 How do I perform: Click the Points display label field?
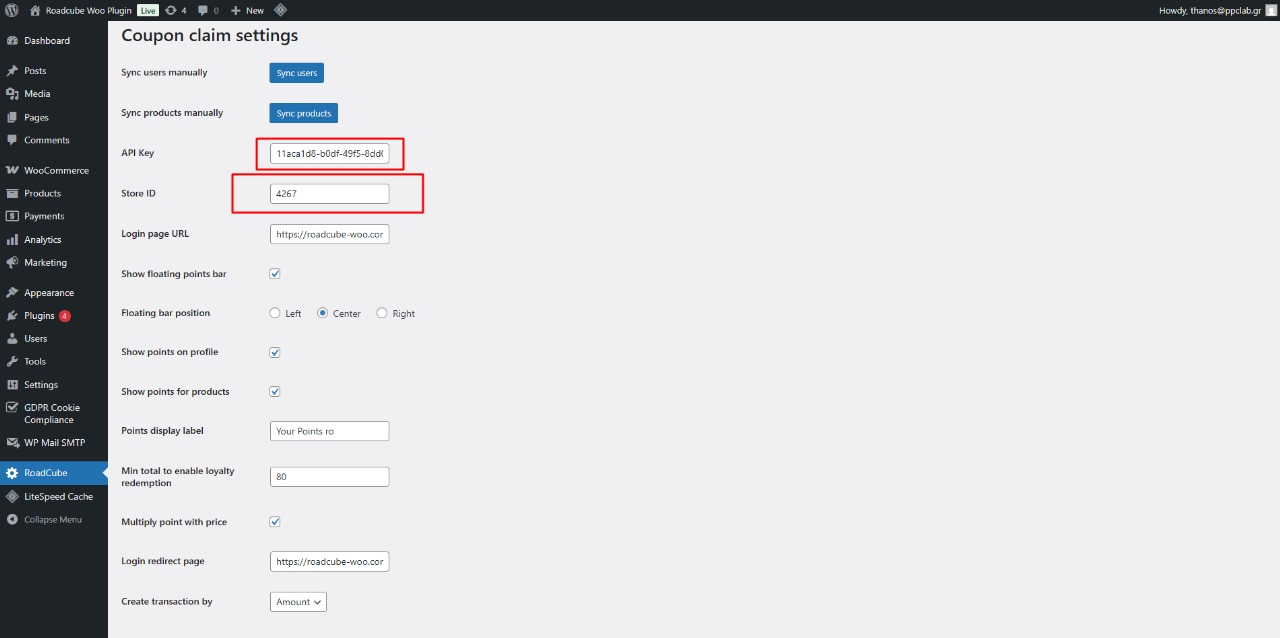329,431
